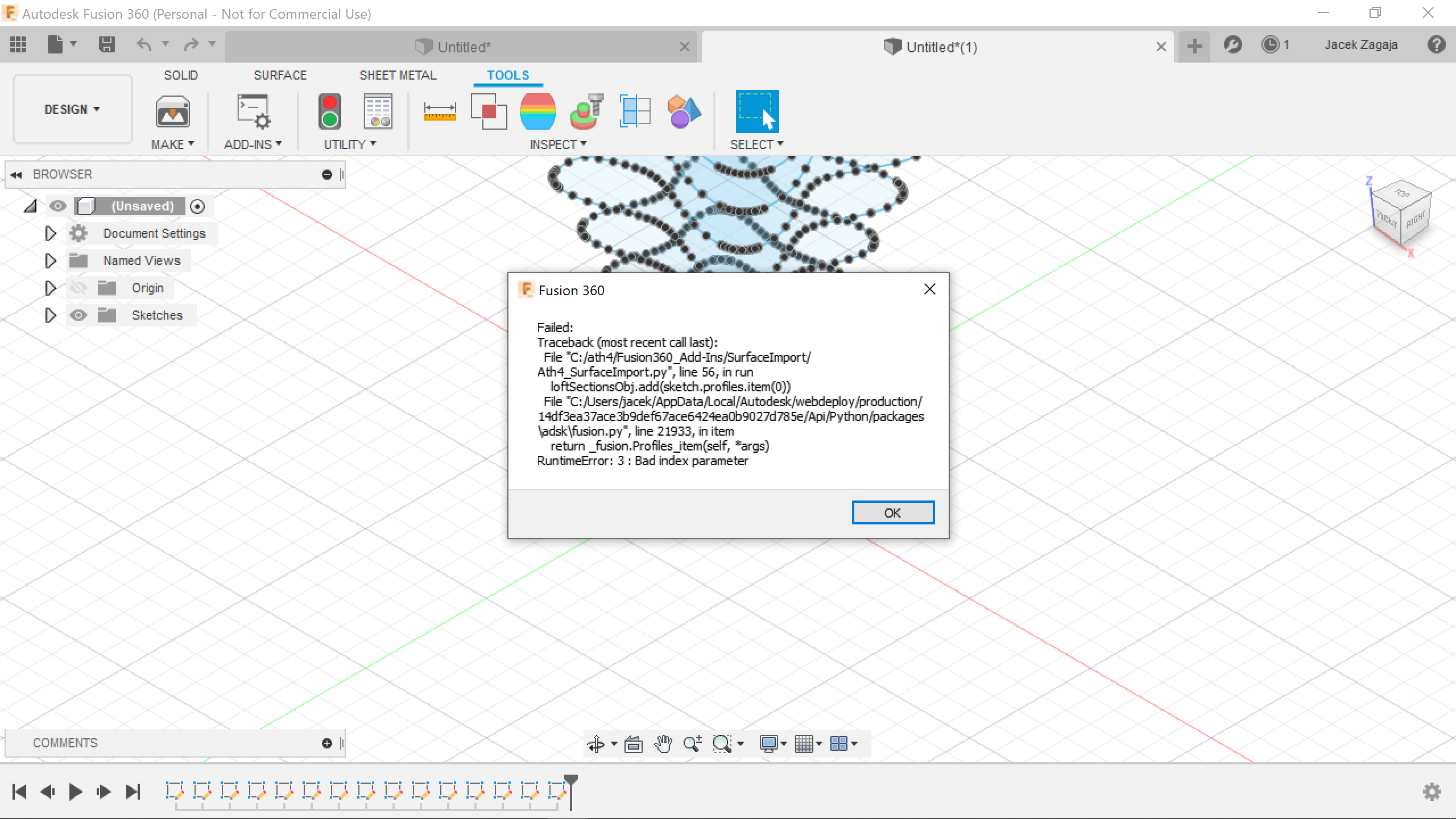Image resolution: width=1456 pixels, height=819 pixels.
Task: Click the Look At icon
Action: click(633, 743)
